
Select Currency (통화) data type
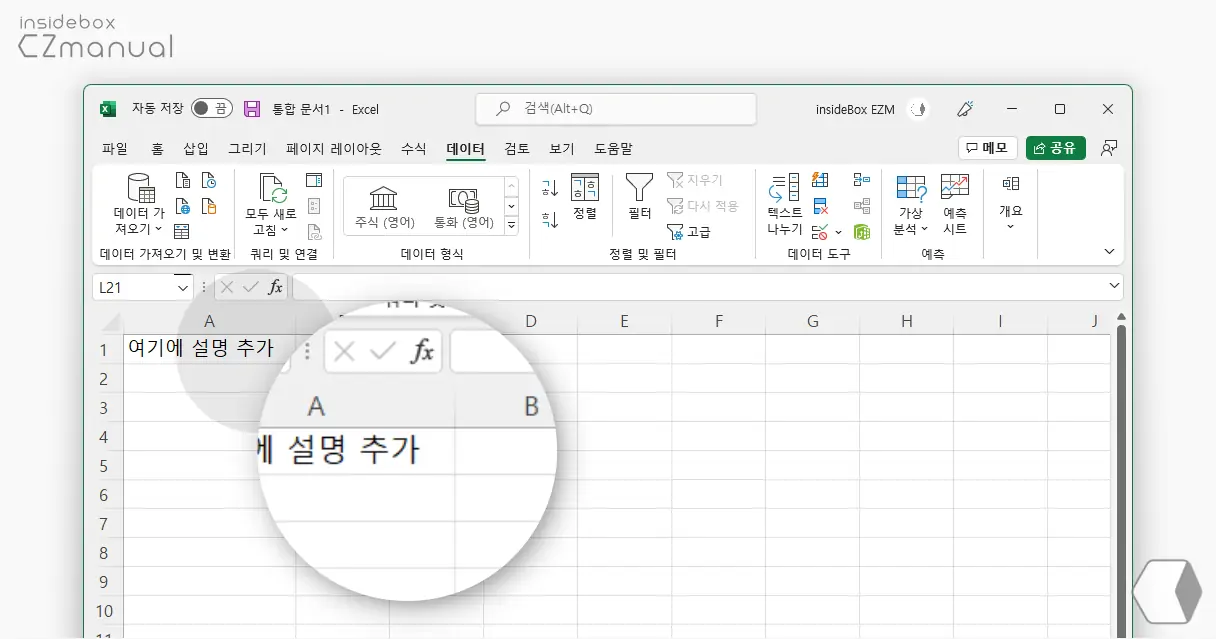[464, 206]
